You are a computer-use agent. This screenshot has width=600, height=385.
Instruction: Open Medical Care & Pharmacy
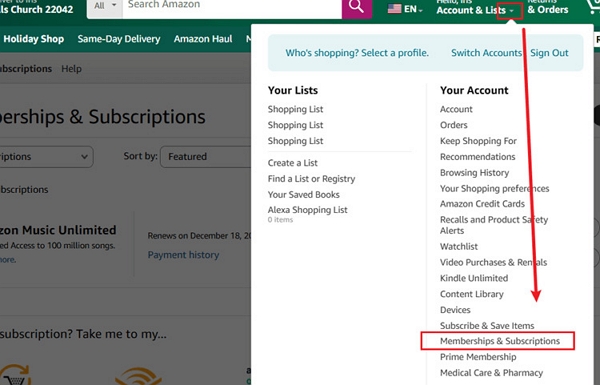pos(491,373)
